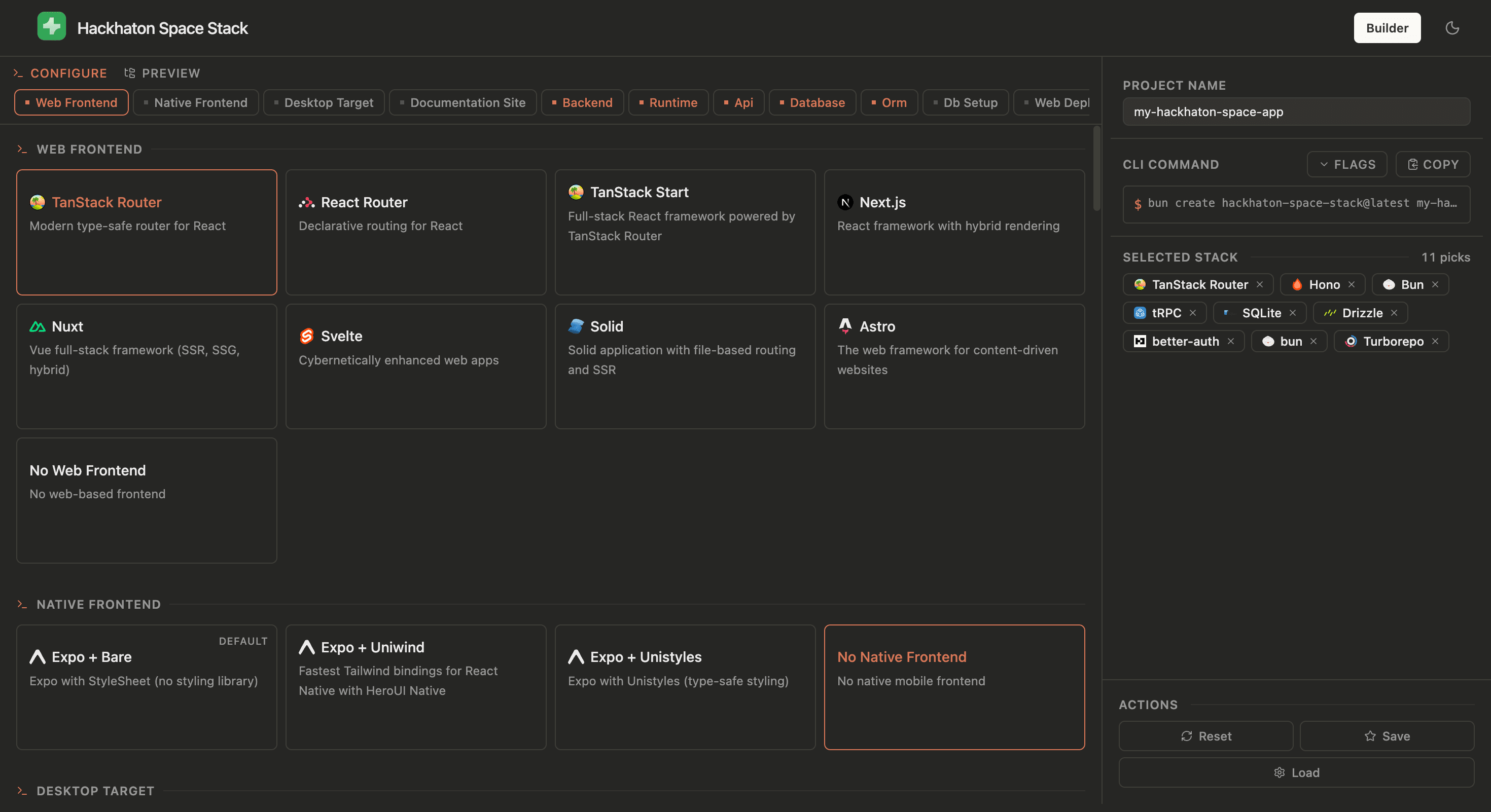
Task: Pick Next.js as web frontend
Action: click(x=954, y=232)
